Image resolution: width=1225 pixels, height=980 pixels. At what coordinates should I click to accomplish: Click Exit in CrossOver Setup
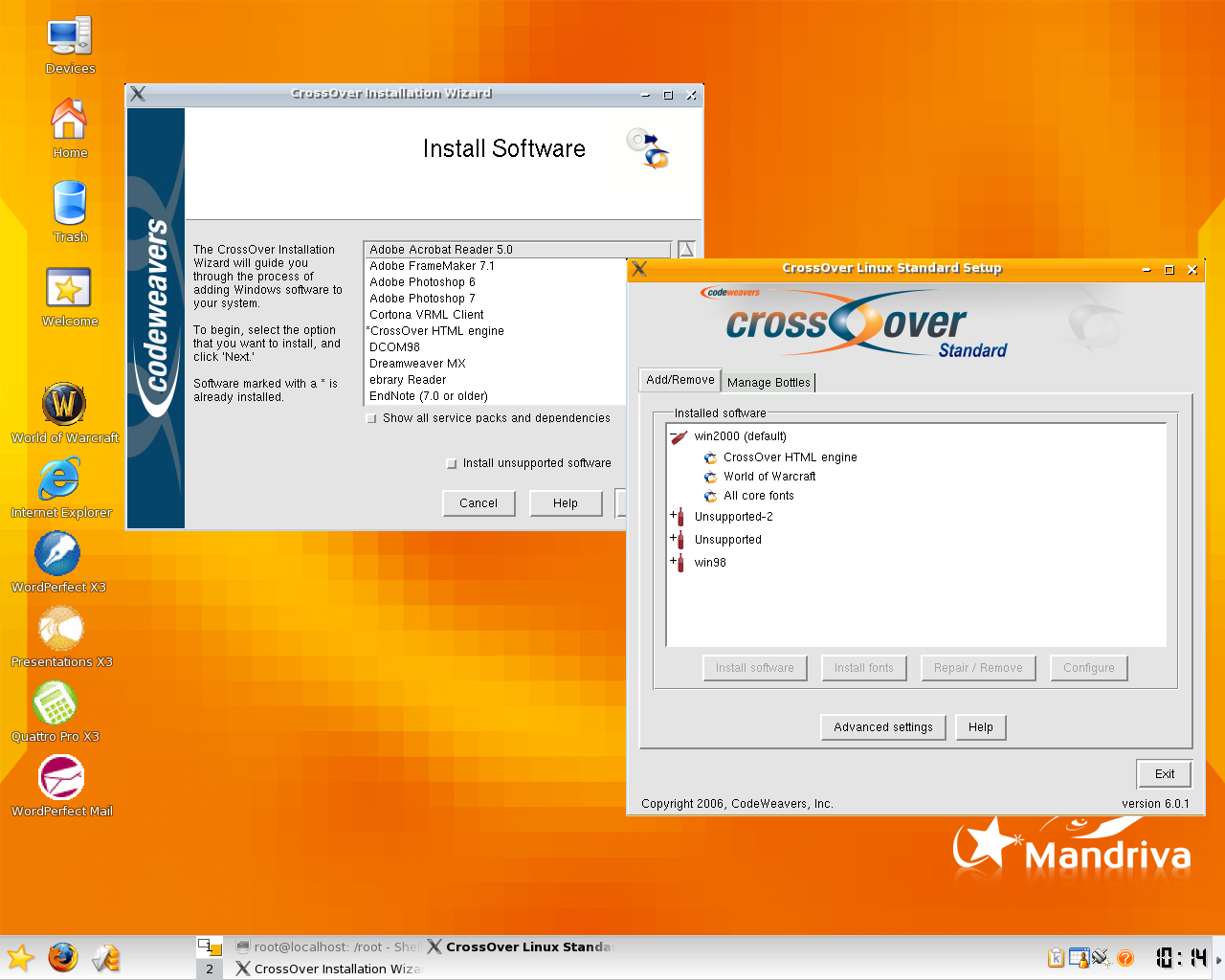point(1165,774)
